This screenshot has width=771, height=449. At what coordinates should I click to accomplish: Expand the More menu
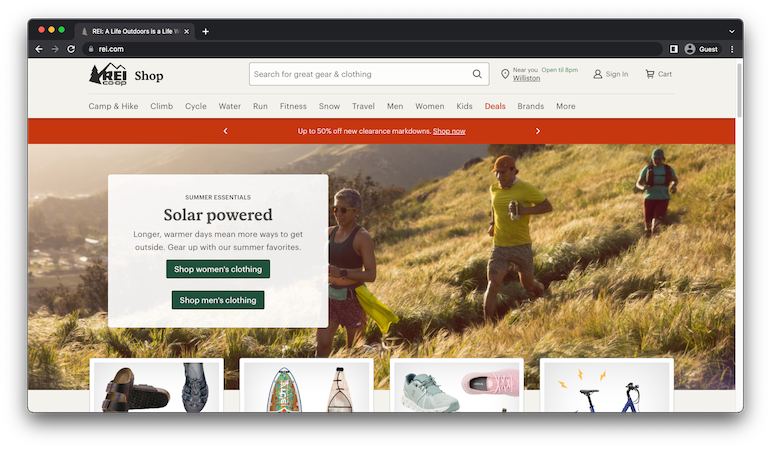click(x=565, y=106)
